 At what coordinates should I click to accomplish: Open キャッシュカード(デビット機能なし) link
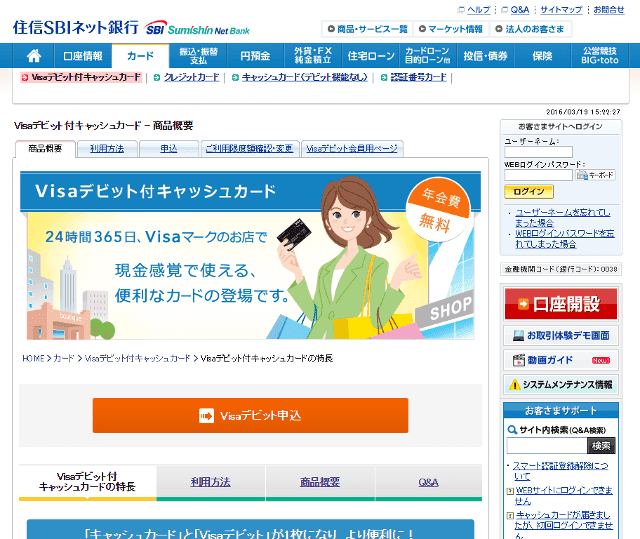[305, 77]
